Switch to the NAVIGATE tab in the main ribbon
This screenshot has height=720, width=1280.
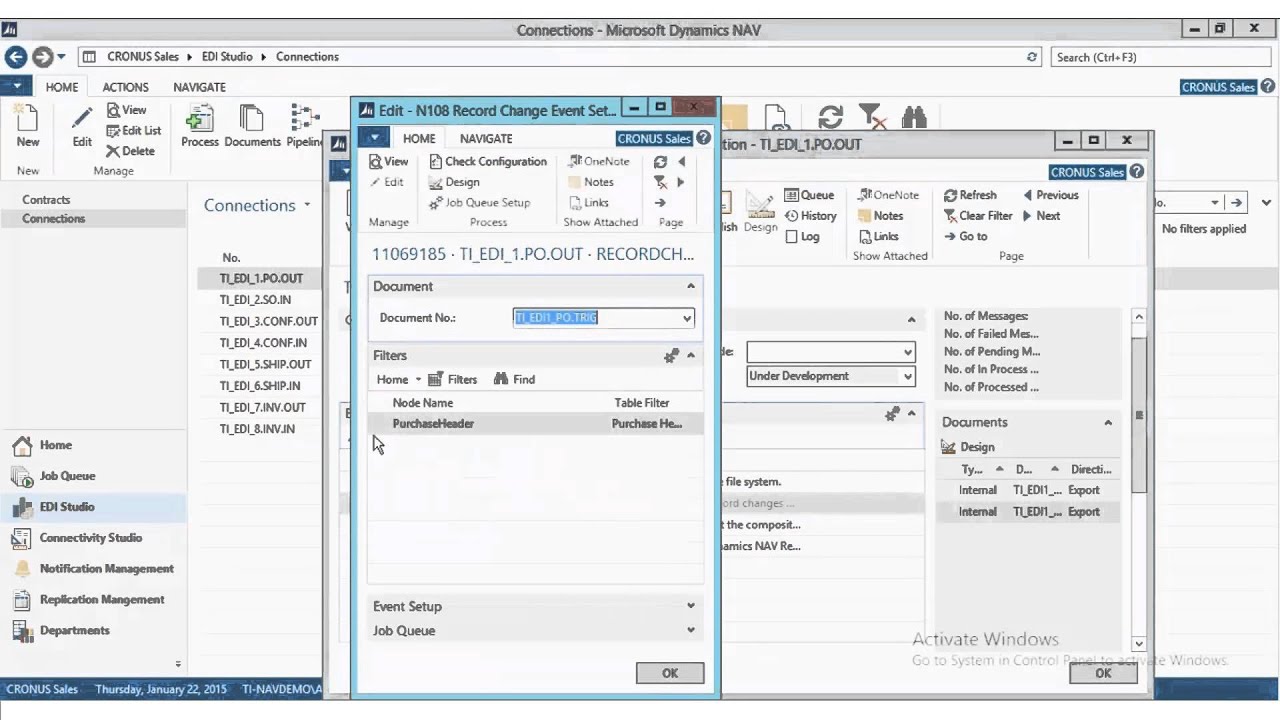[199, 87]
